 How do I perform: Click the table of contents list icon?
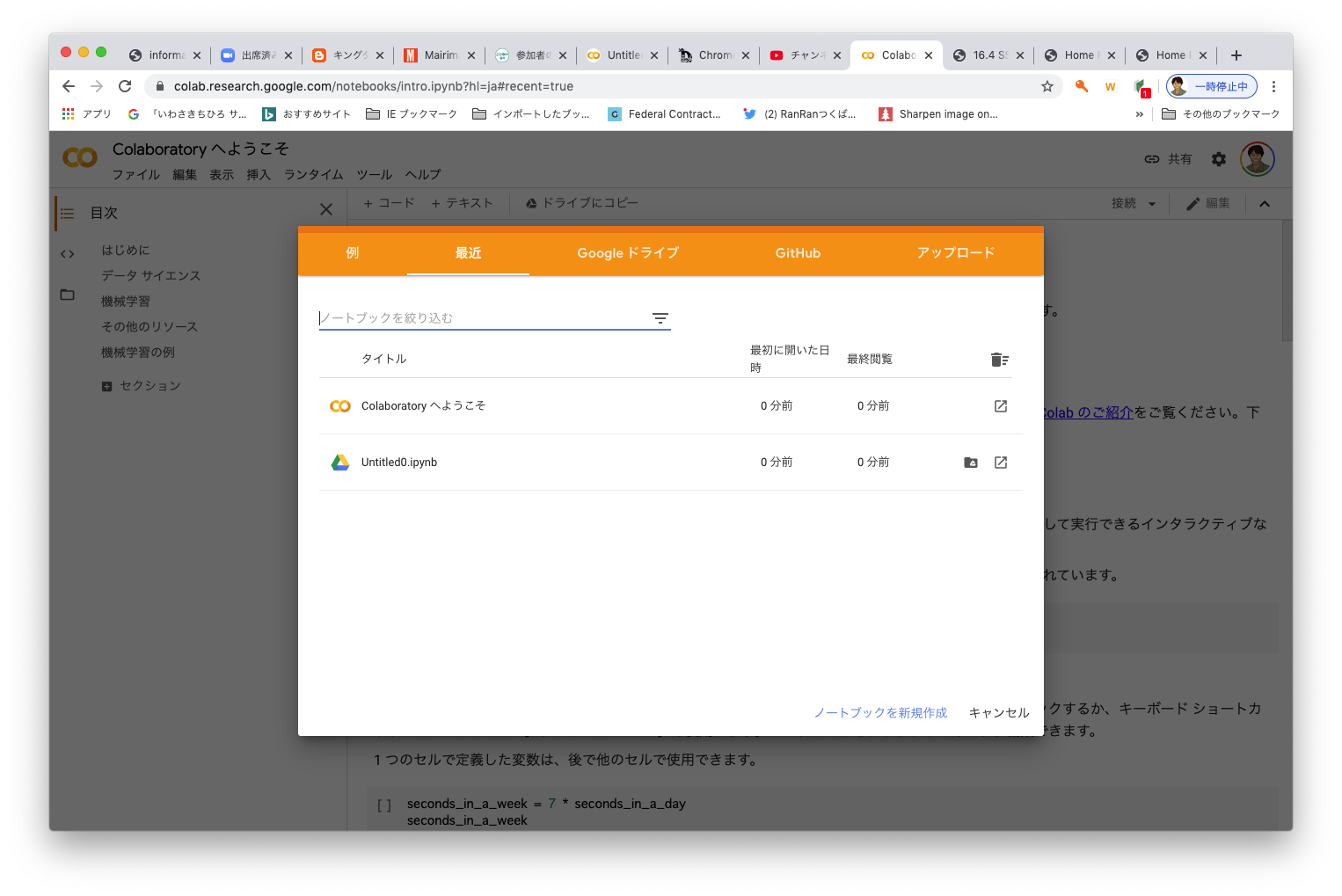point(68,213)
